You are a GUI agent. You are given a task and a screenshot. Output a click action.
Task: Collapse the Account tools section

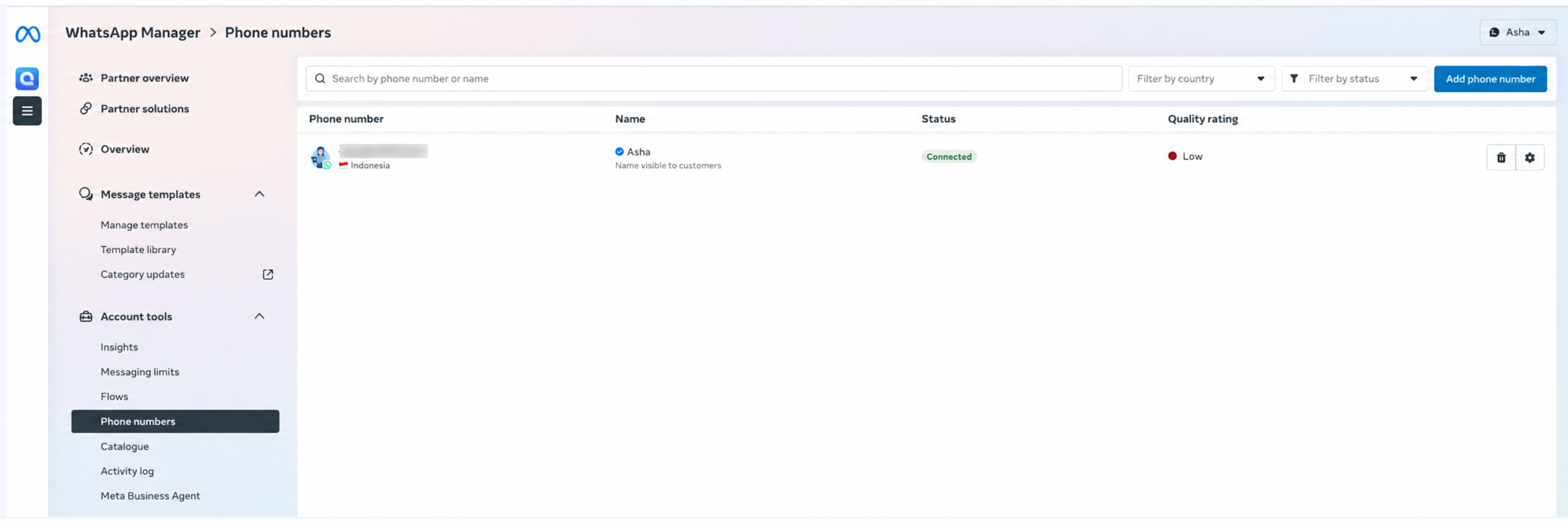(x=259, y=316)
